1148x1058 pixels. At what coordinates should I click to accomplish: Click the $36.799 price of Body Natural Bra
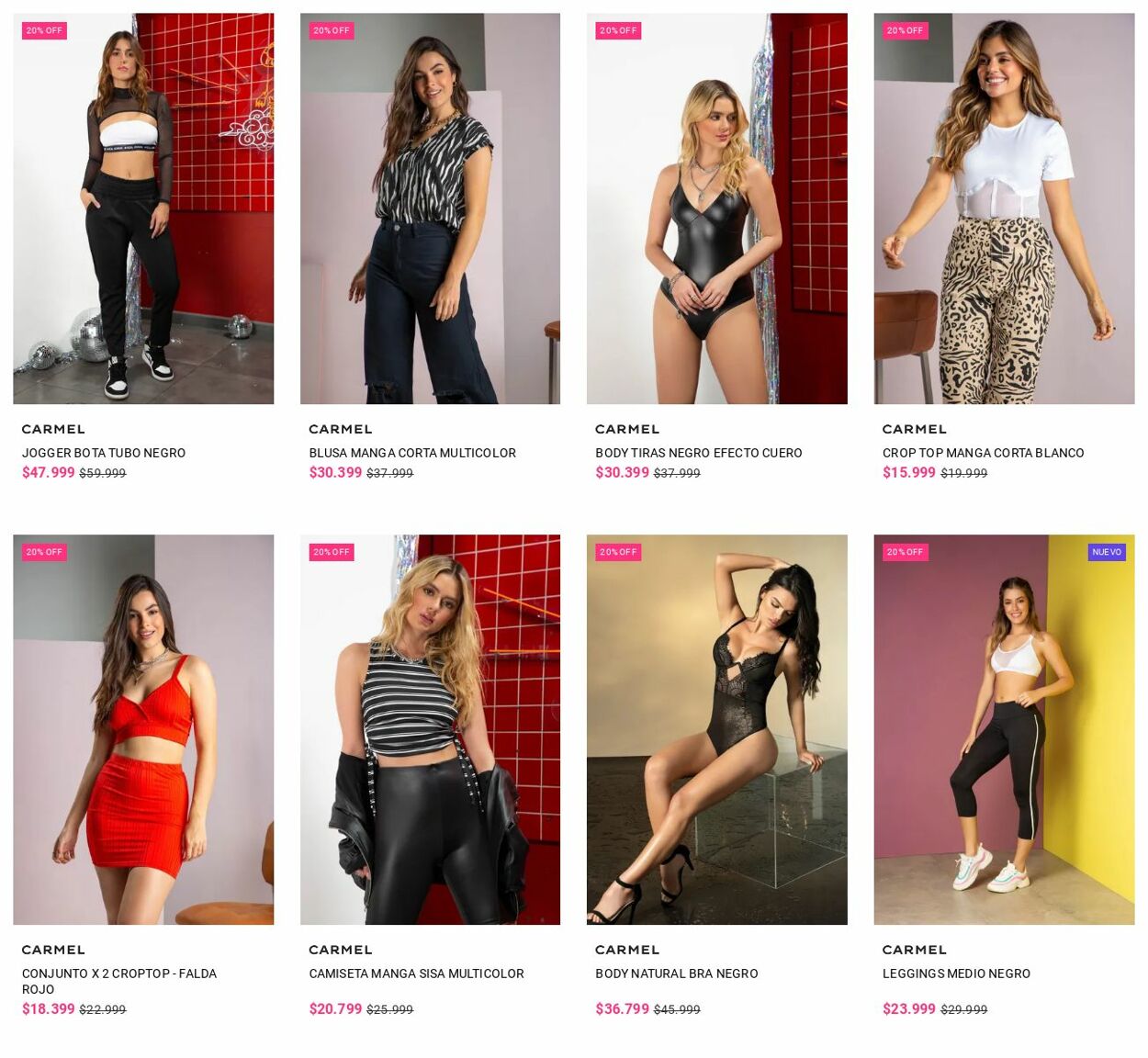[x=622, y=1008]
